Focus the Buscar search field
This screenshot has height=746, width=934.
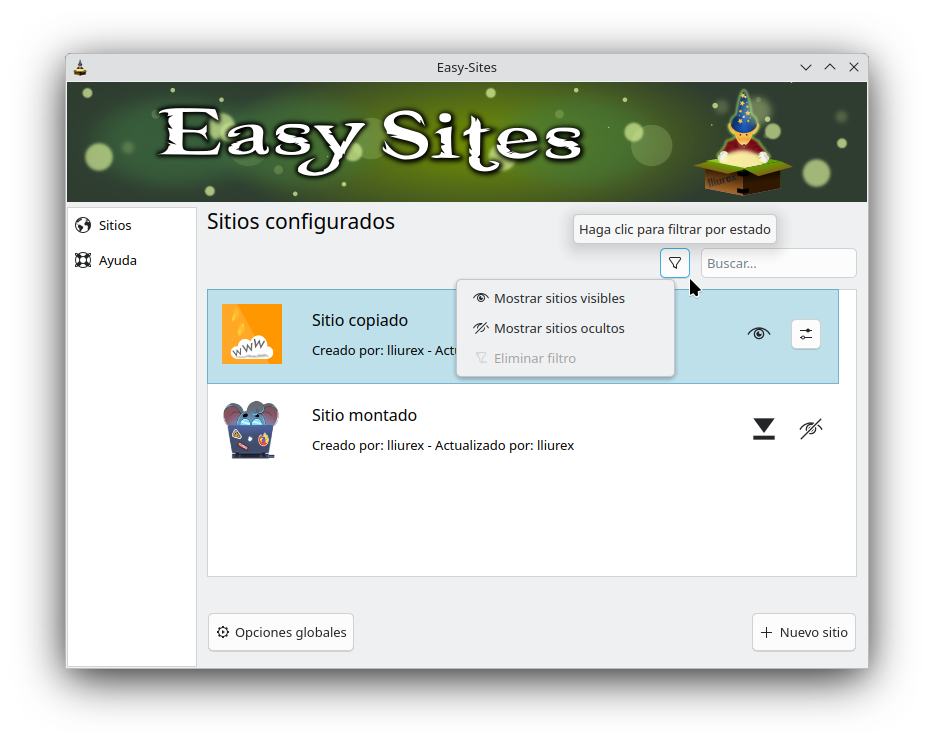tap(778, 263)
